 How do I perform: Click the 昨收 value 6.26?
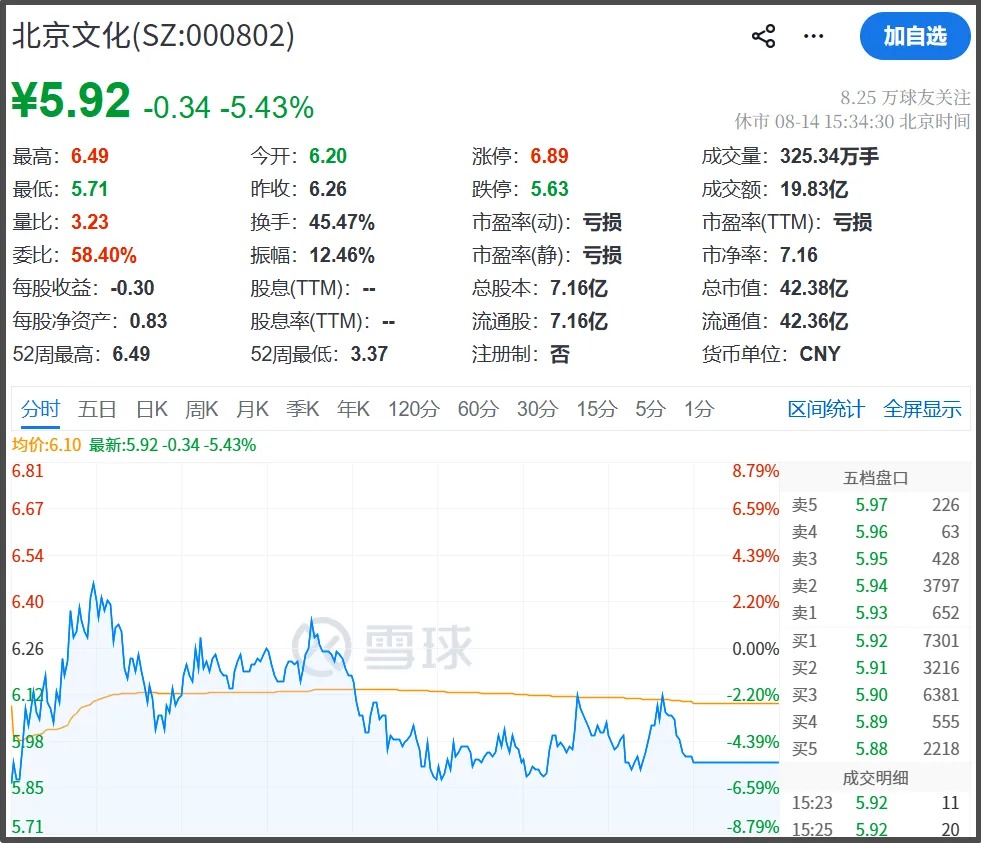click(328, 189)
